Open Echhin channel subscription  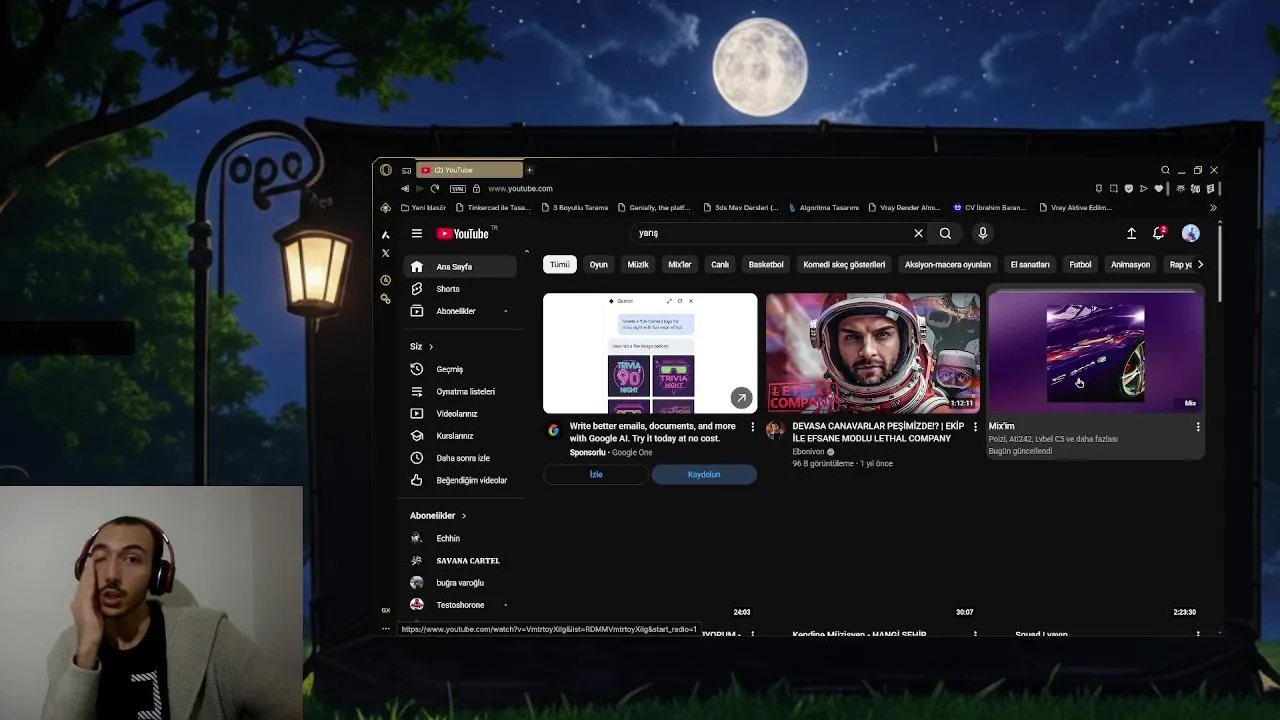(460, 538)
